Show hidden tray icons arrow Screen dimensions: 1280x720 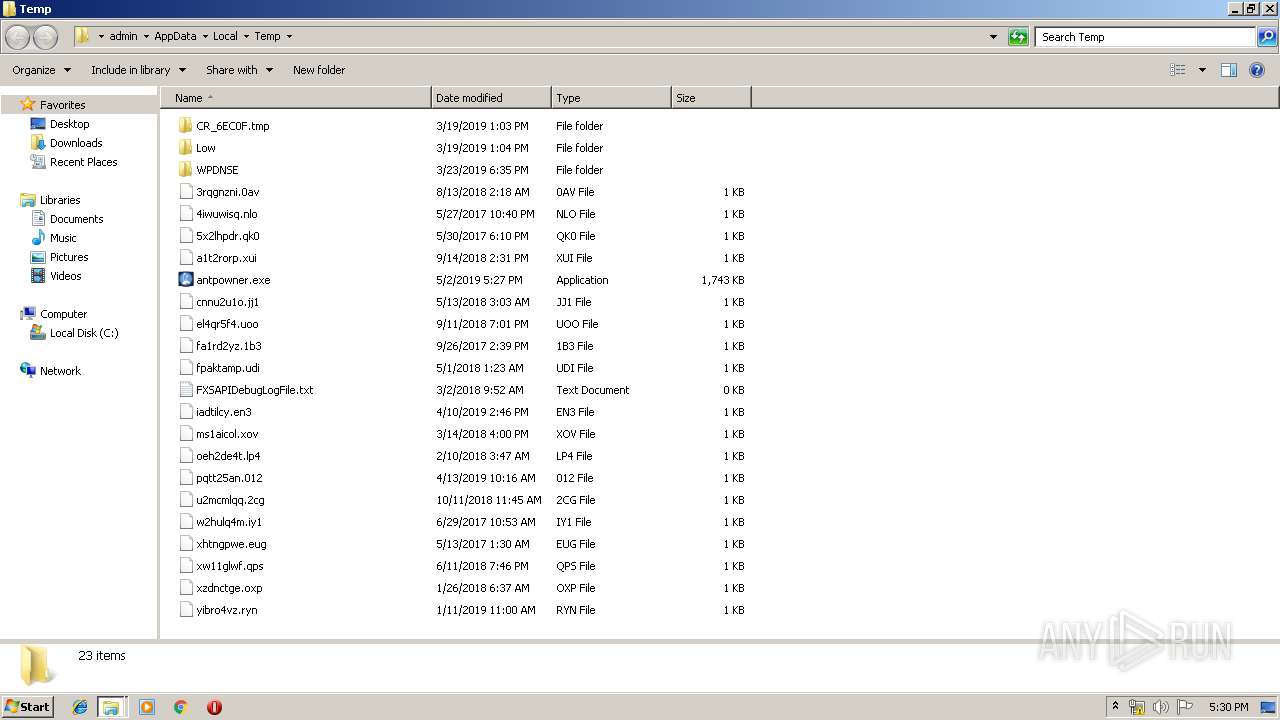(x=1115, y=707)
